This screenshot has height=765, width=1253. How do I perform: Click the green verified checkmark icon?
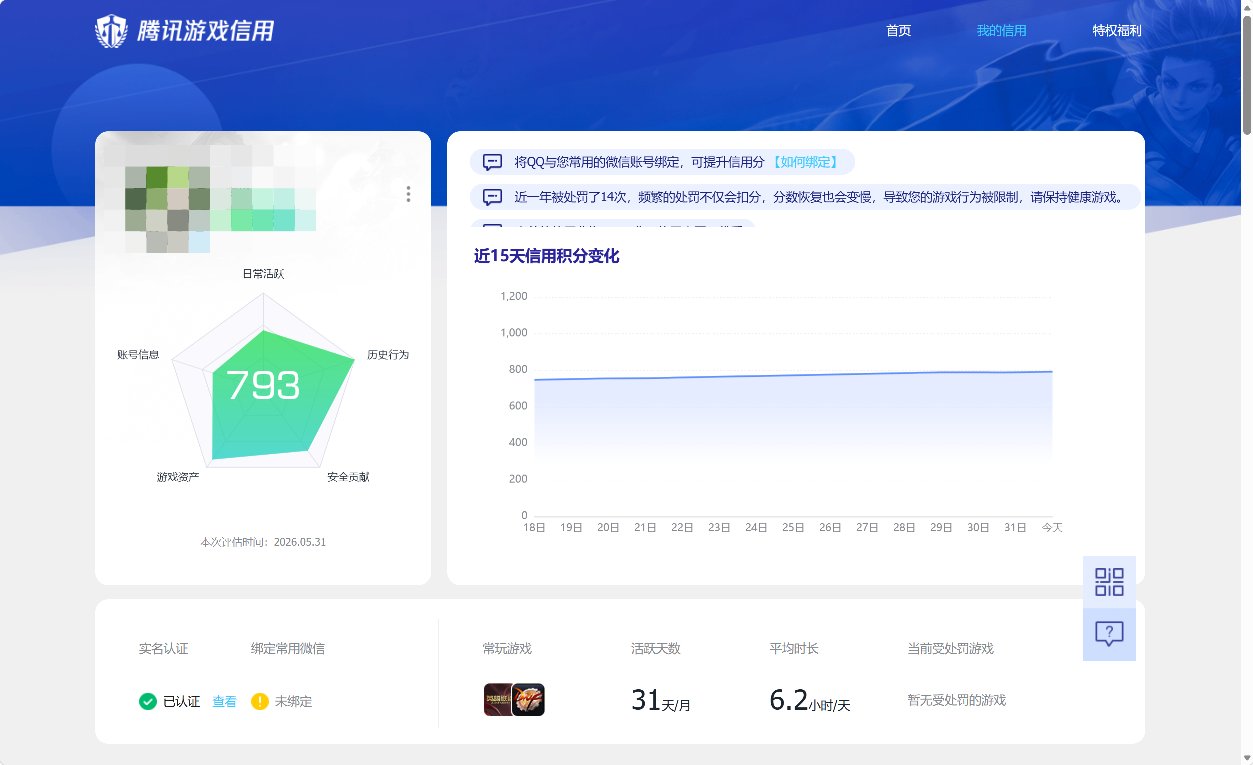[x=148, y=701]
